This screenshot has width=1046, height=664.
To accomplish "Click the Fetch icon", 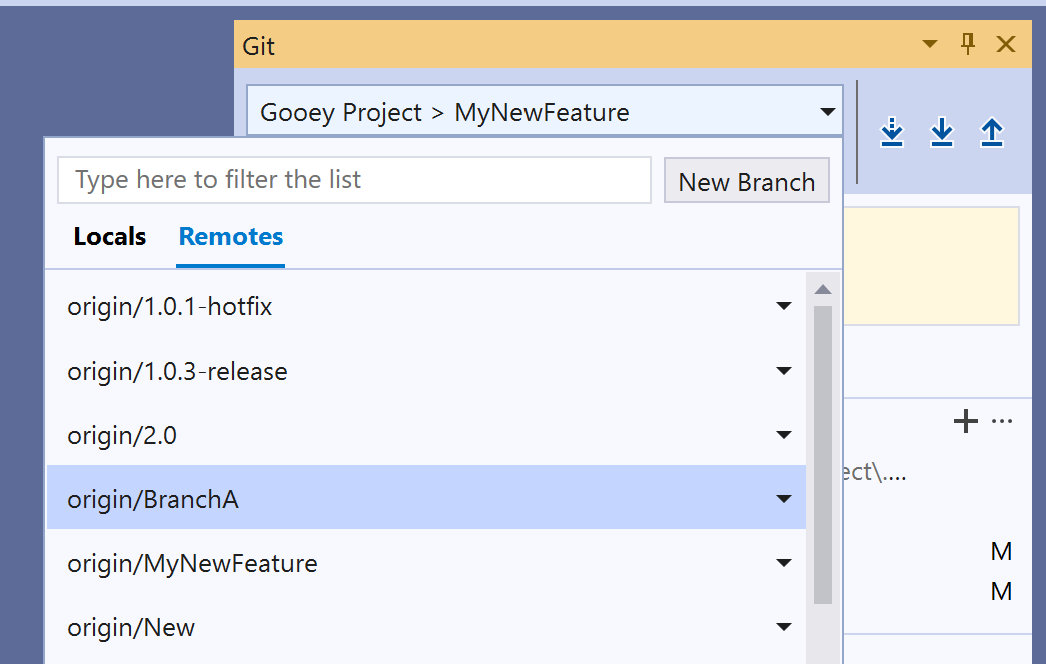I will [891, 132].
